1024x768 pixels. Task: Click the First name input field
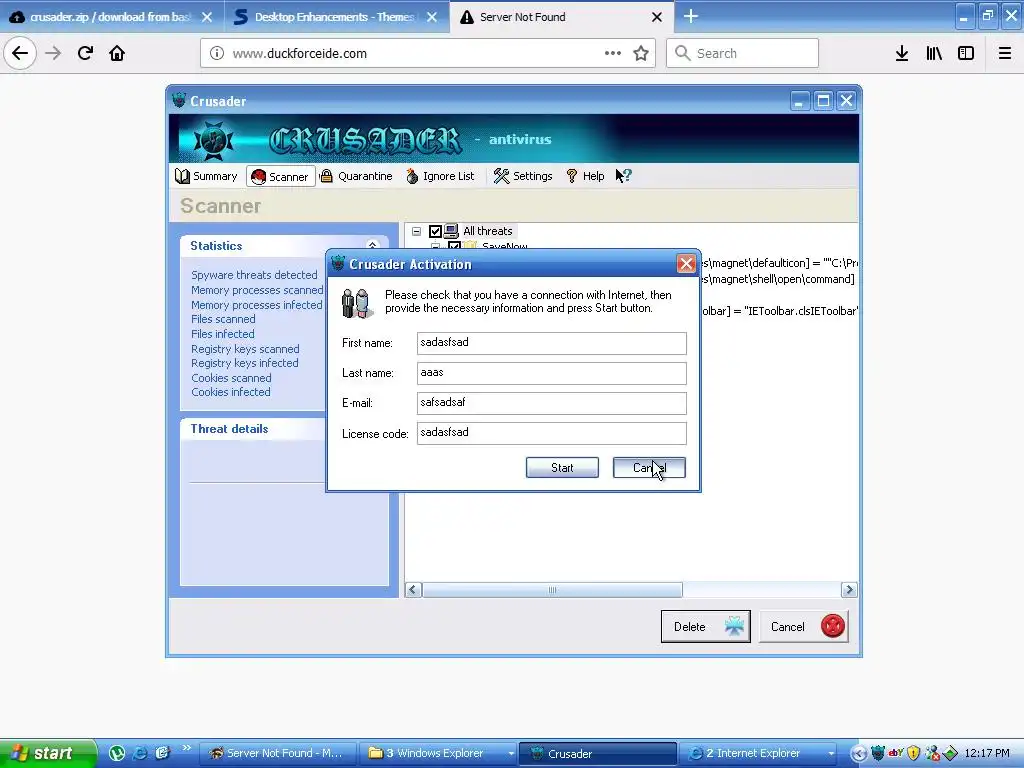click(x=552, y=343)
